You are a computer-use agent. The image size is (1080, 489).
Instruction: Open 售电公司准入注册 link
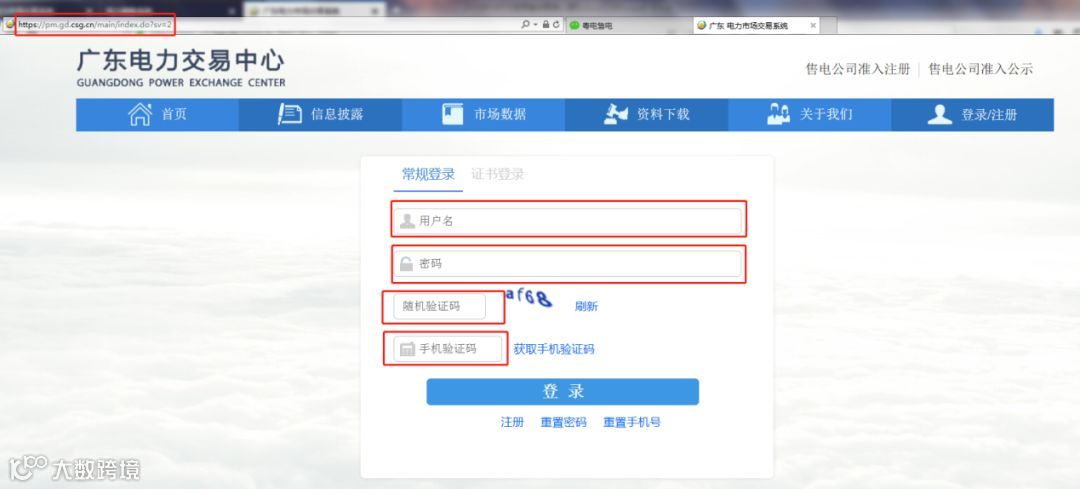coord(858,69)
